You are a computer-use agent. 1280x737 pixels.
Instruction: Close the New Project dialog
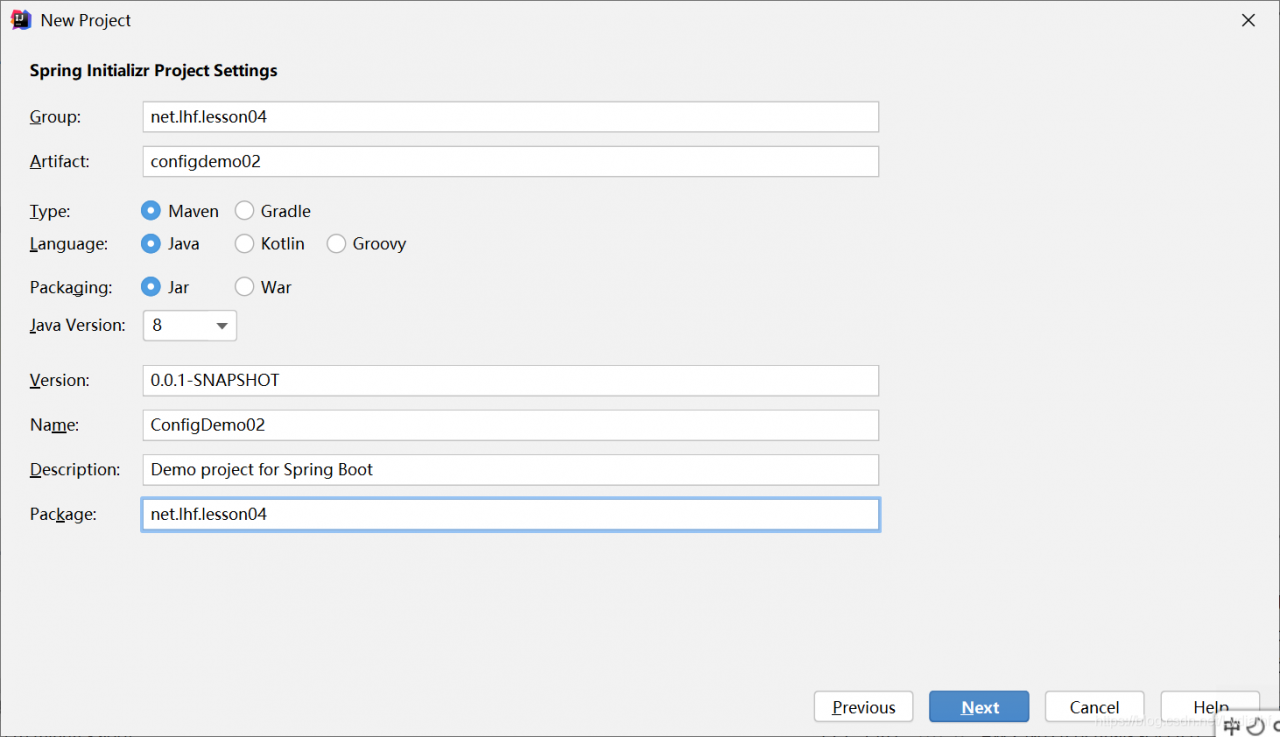[1248, 20]
